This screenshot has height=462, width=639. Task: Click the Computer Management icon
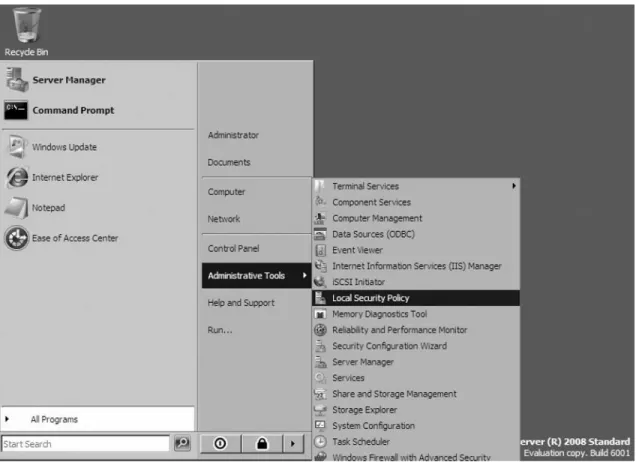[320, 218]
